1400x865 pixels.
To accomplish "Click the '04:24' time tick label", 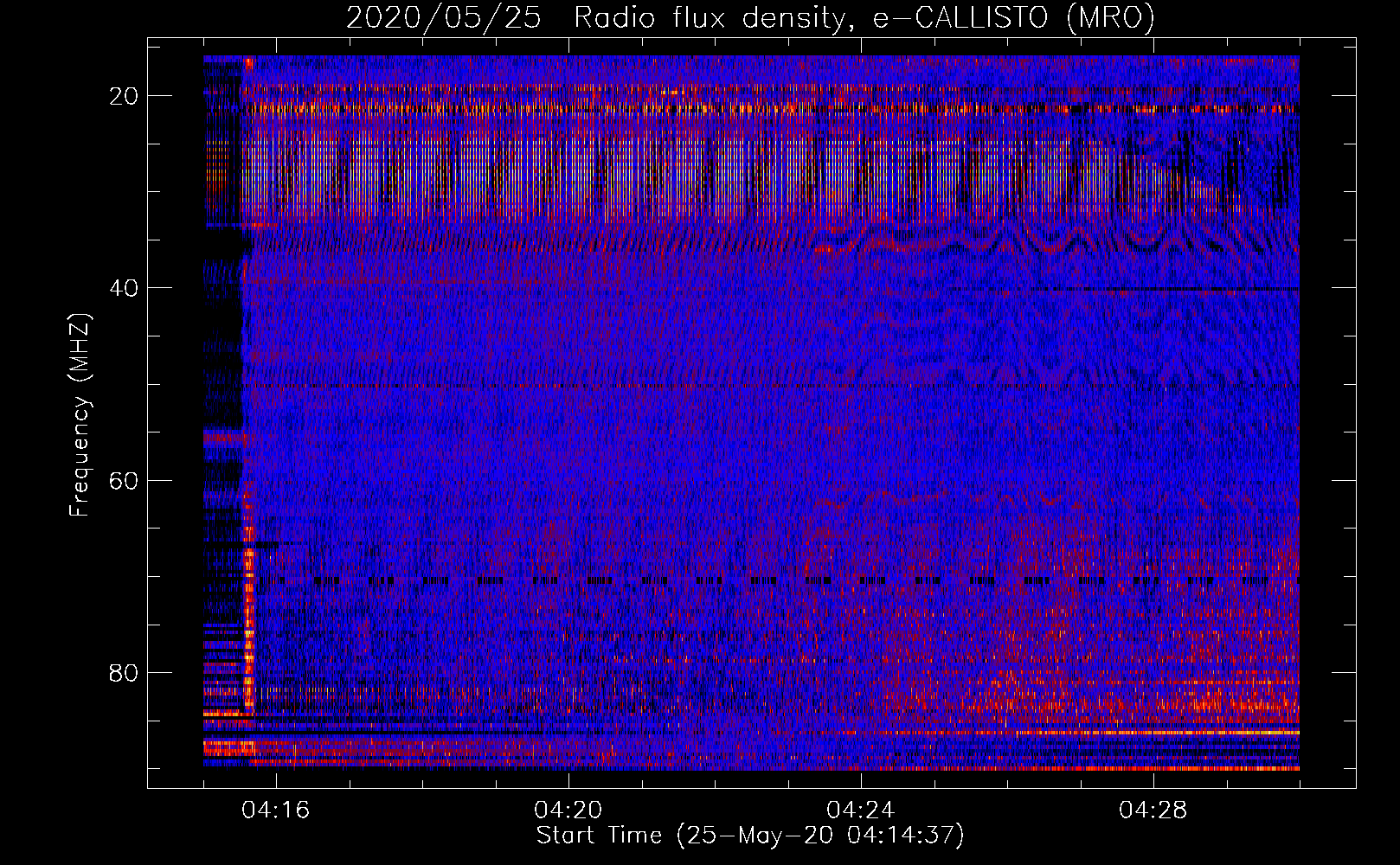I will point(861,810).
